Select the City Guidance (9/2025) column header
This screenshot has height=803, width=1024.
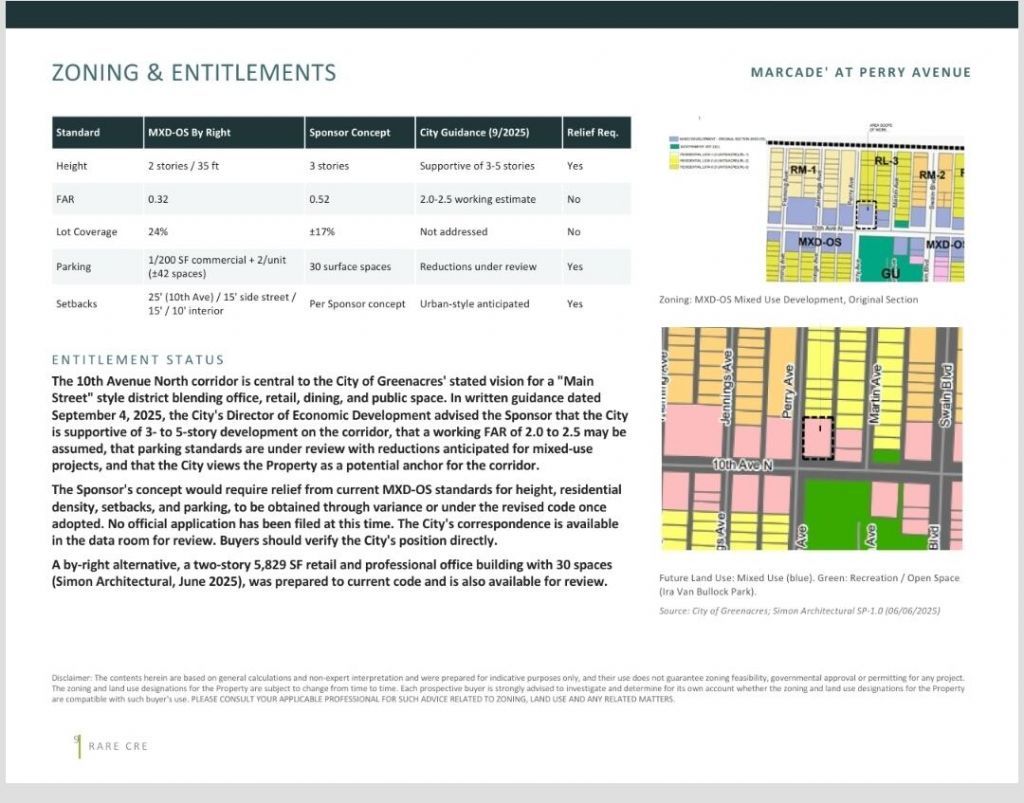click(x=488, y=133)
